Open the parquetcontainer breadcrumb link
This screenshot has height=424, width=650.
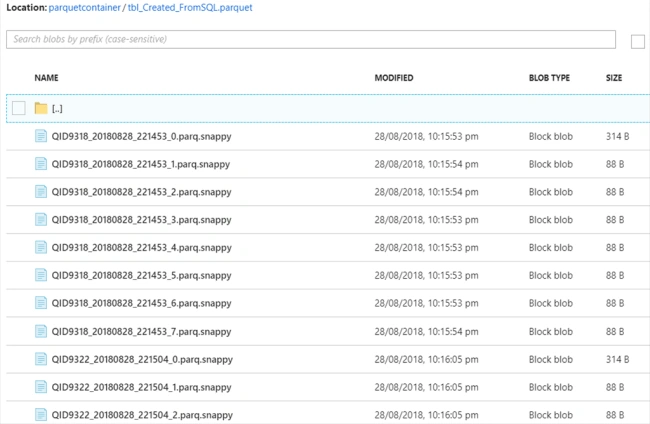[85, 7]
